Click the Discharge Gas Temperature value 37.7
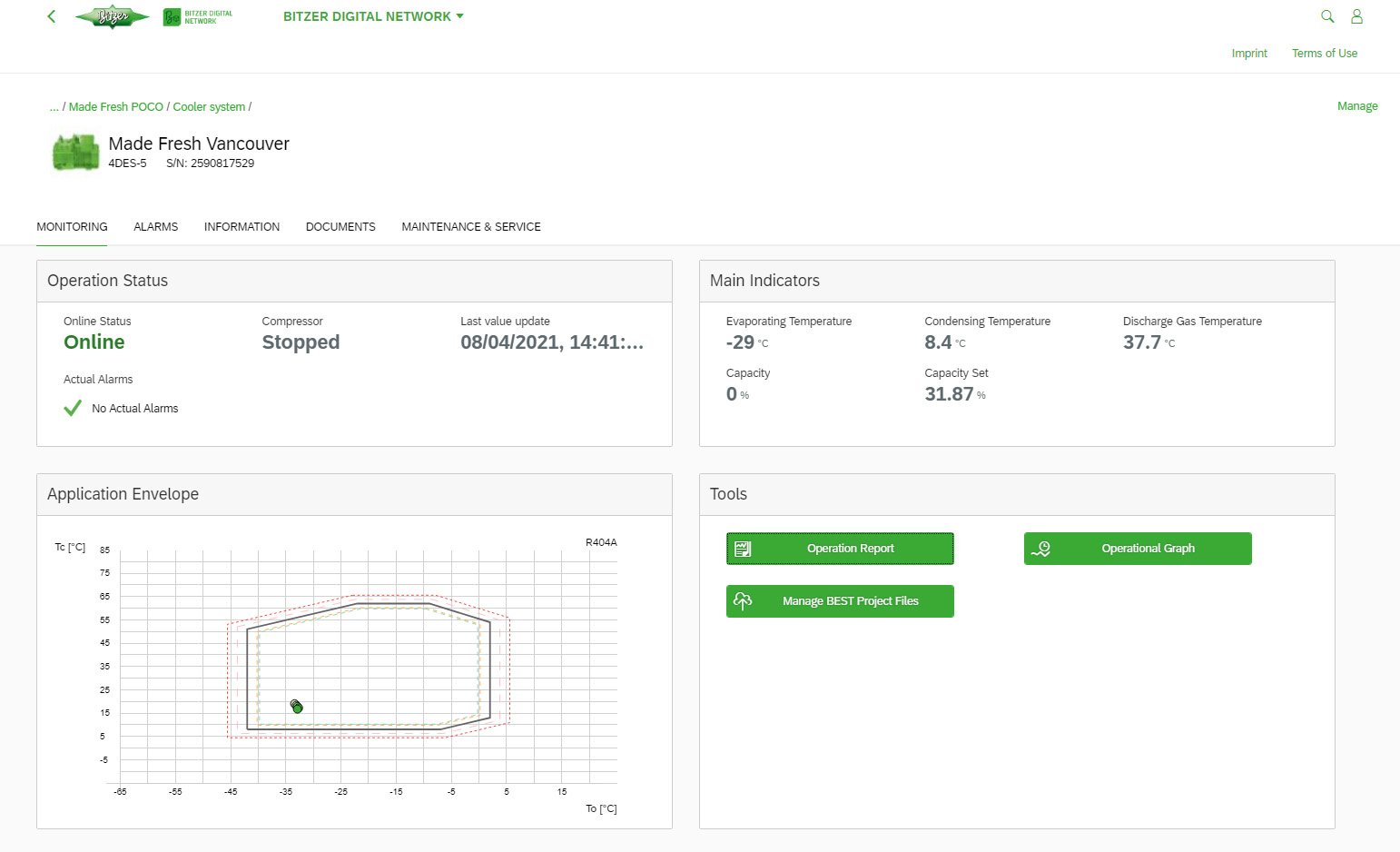The height and width of the screenshot is (852, 1400). pos(1142,342)
